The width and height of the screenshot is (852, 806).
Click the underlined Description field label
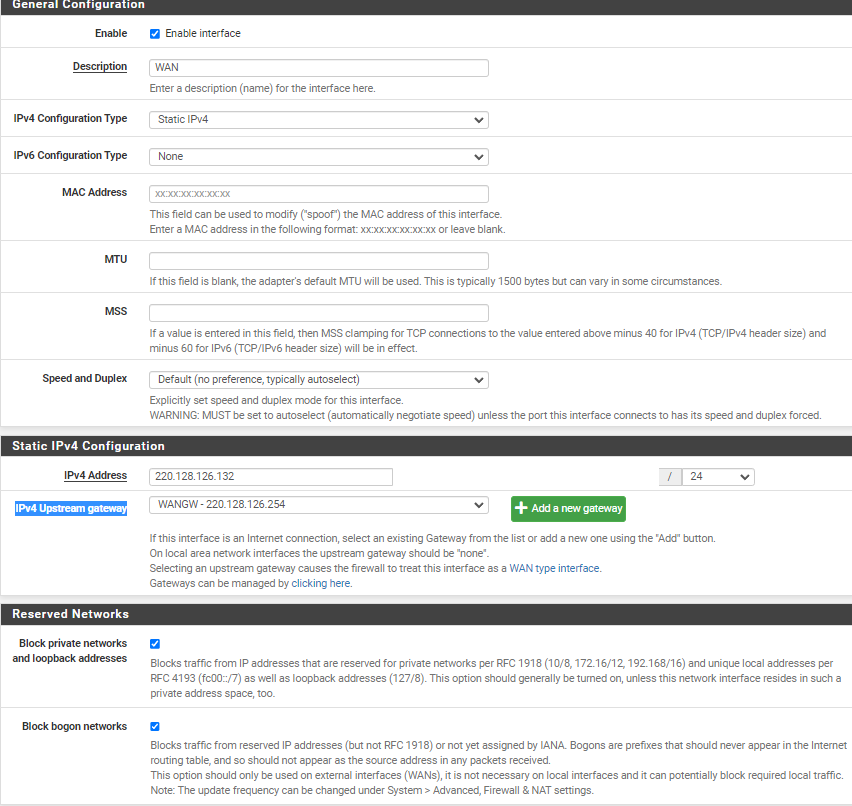coord(99,67)
